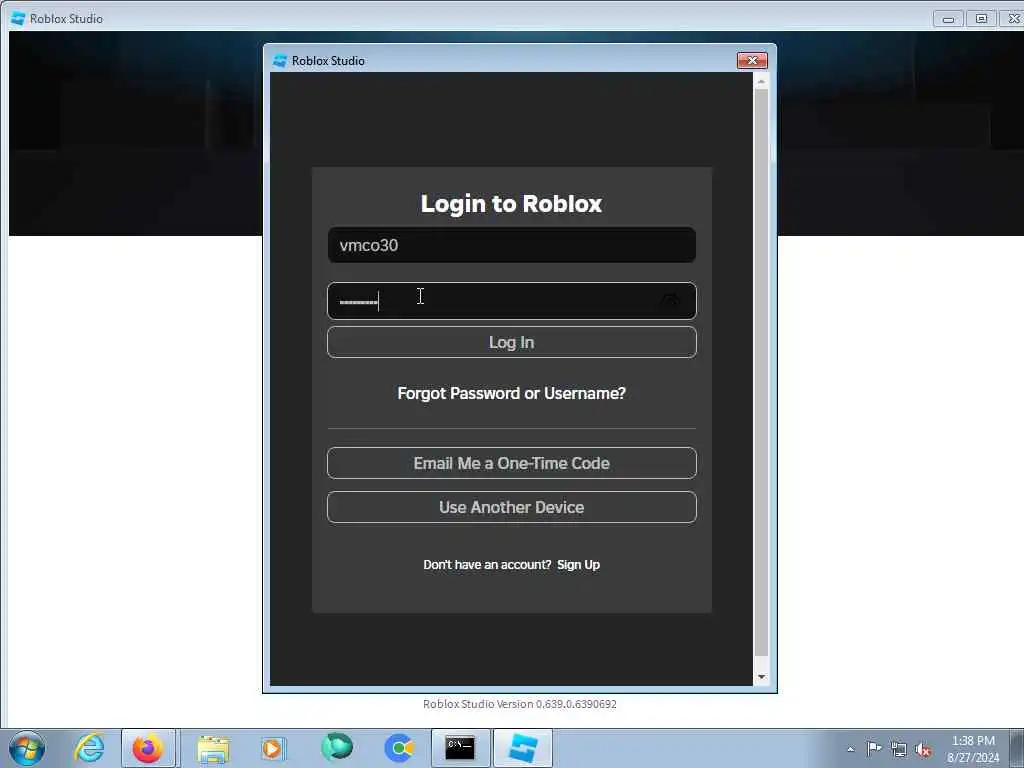Image resolution: width=1024 pixels, height=768 pixels.
Task: Click scrollbar up arrow in login dialog
Action: (761, 81)
